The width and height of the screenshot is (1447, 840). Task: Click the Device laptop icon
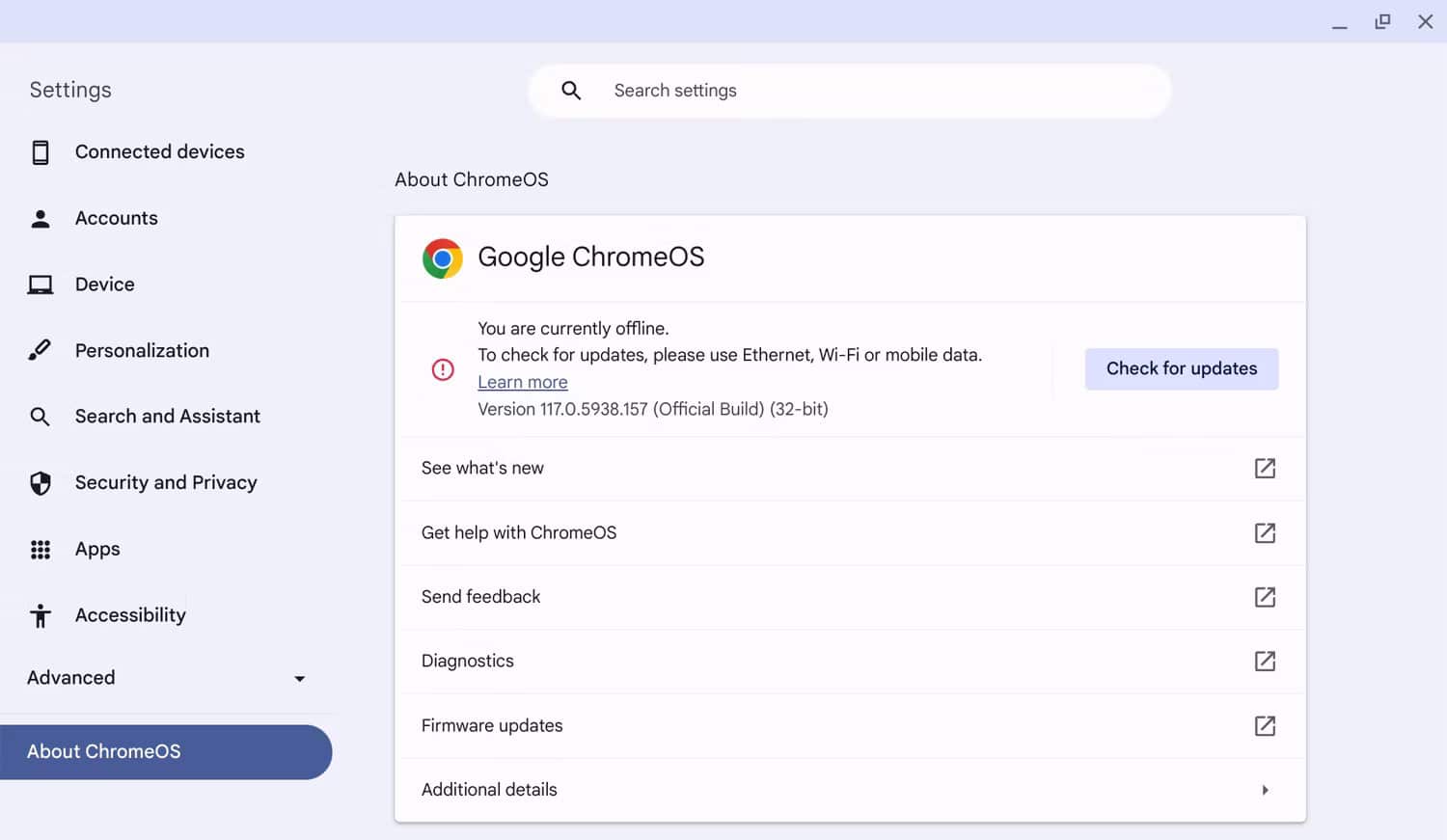tap(41, 285)
